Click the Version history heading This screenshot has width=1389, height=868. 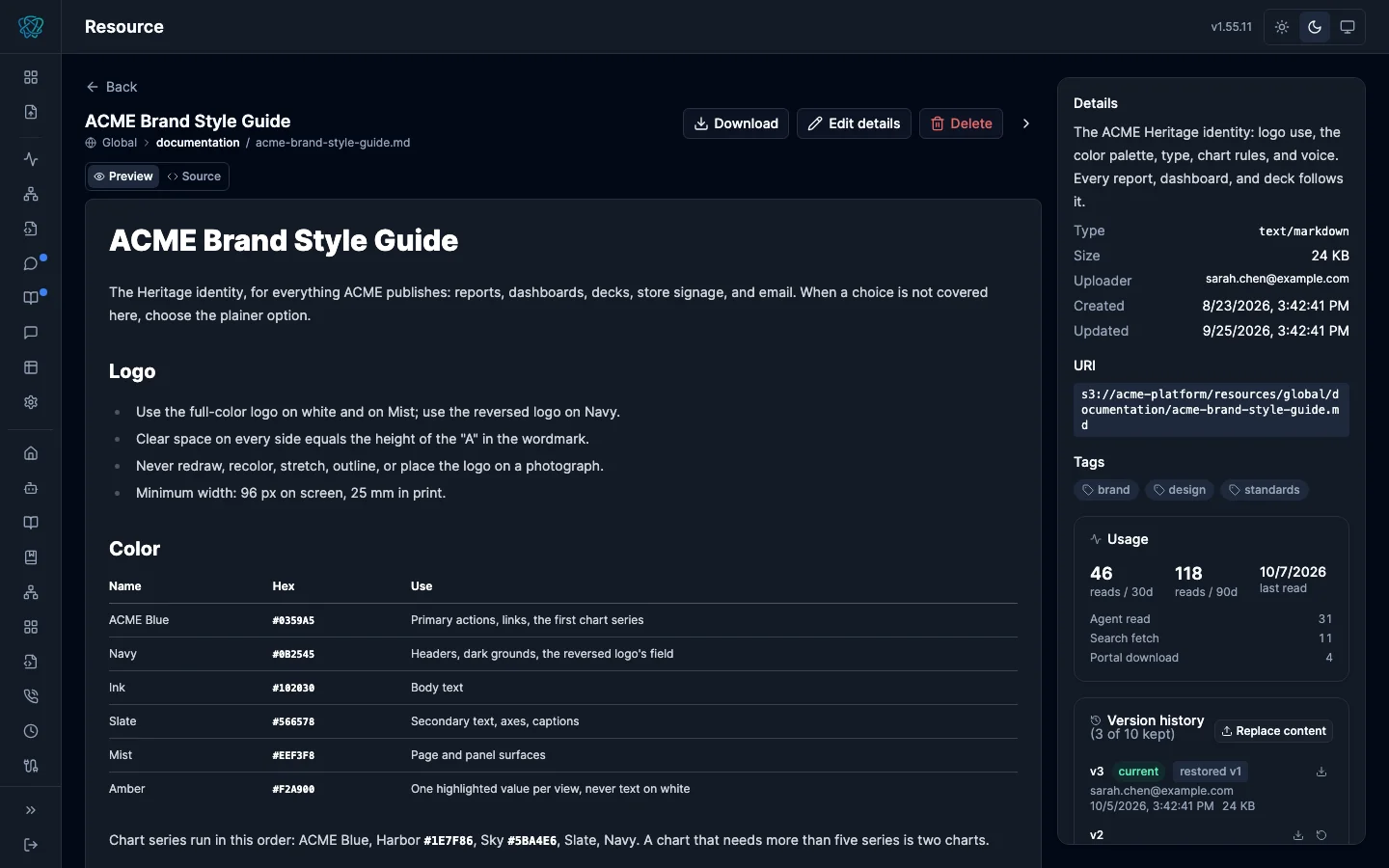pos(1156,720)
